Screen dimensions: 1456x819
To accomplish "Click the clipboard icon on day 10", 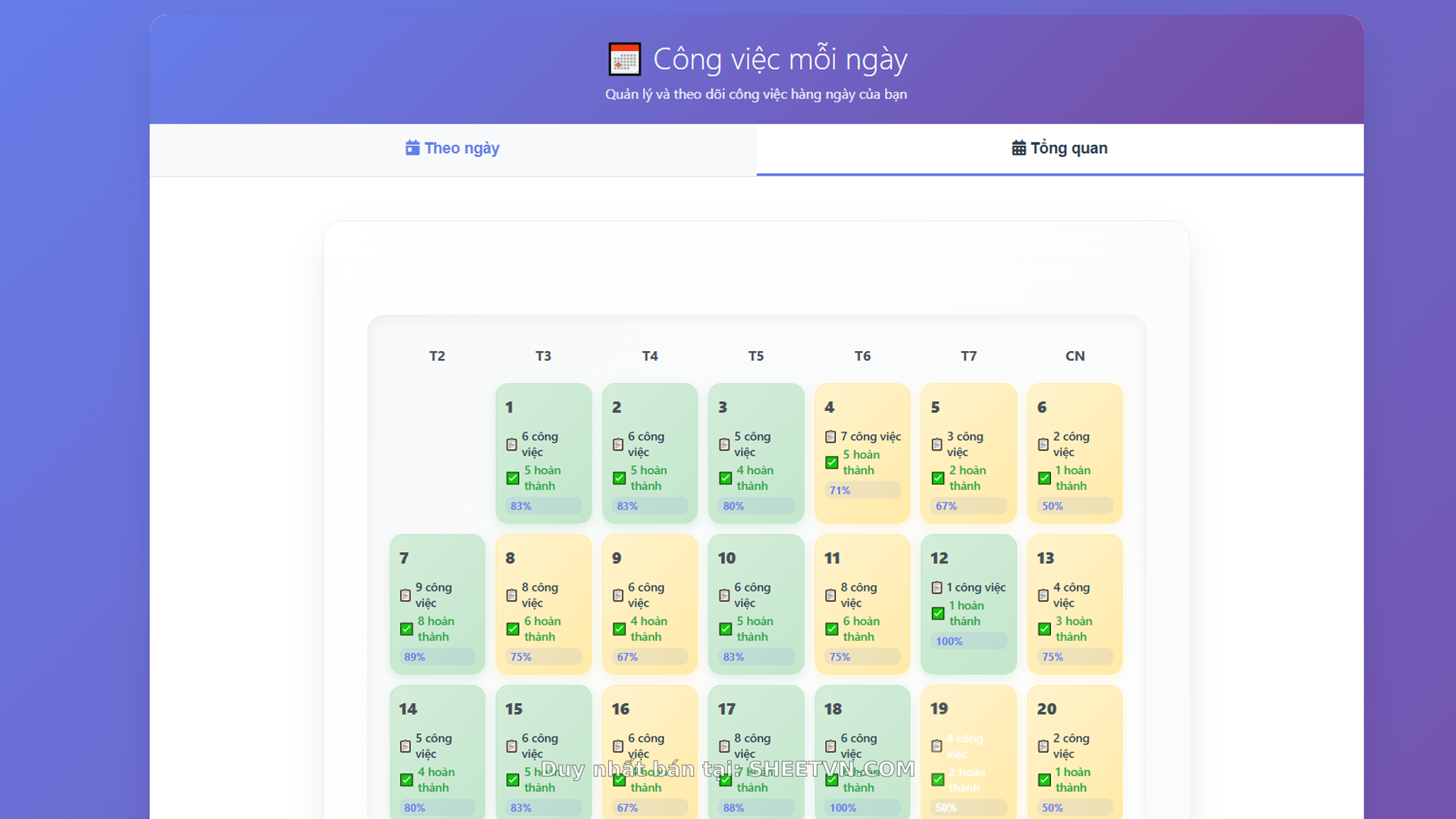I will coord(724,595).
